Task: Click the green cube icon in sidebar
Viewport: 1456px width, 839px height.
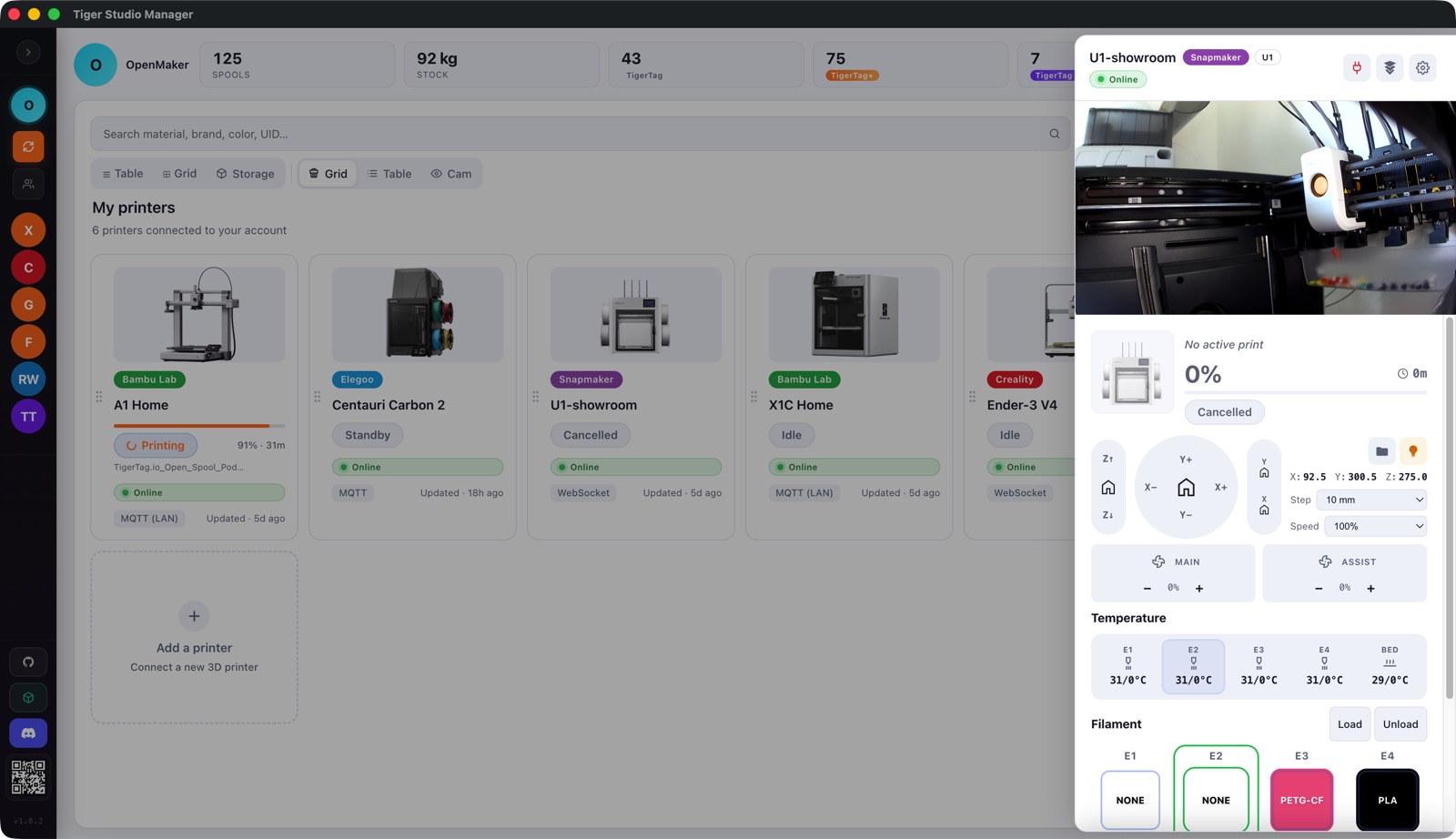Action: click(28, 697)
